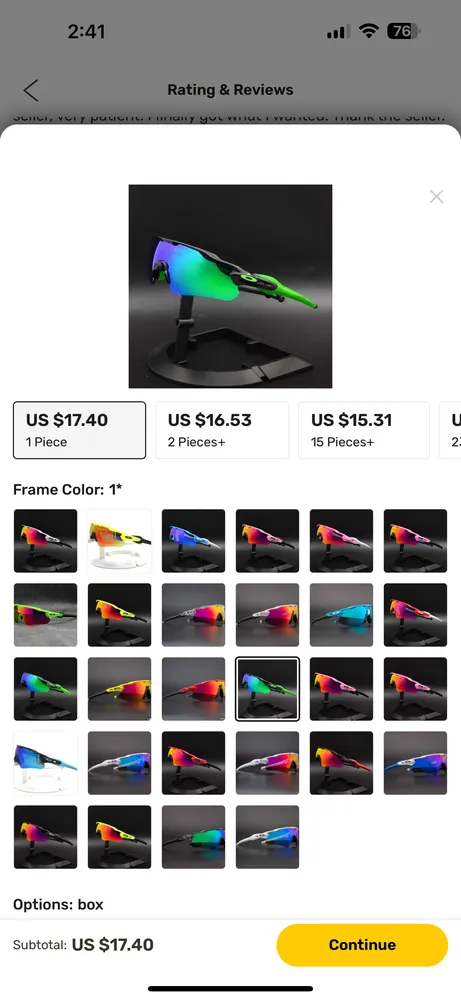Pick the green lens swatch in the bottom row
Viewport: 461px width, 1000px height.
[x=193, y=837]
